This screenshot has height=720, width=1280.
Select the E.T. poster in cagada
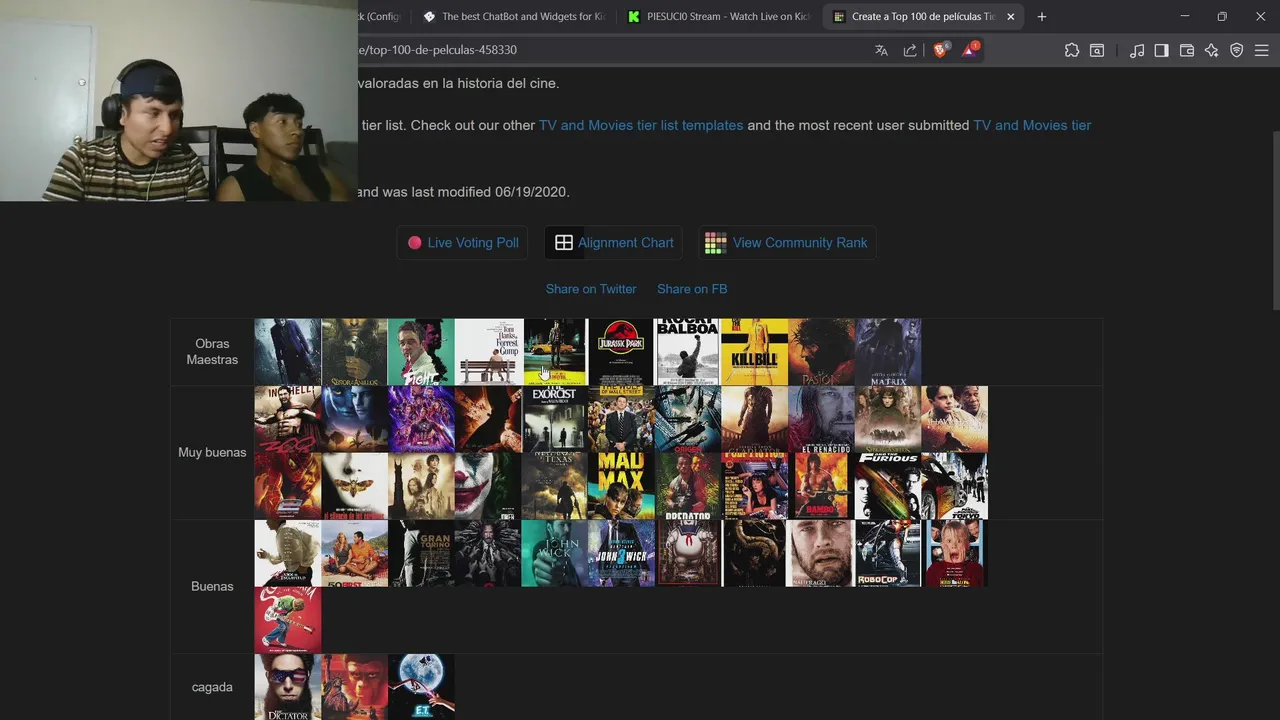(x=421, y=687)
